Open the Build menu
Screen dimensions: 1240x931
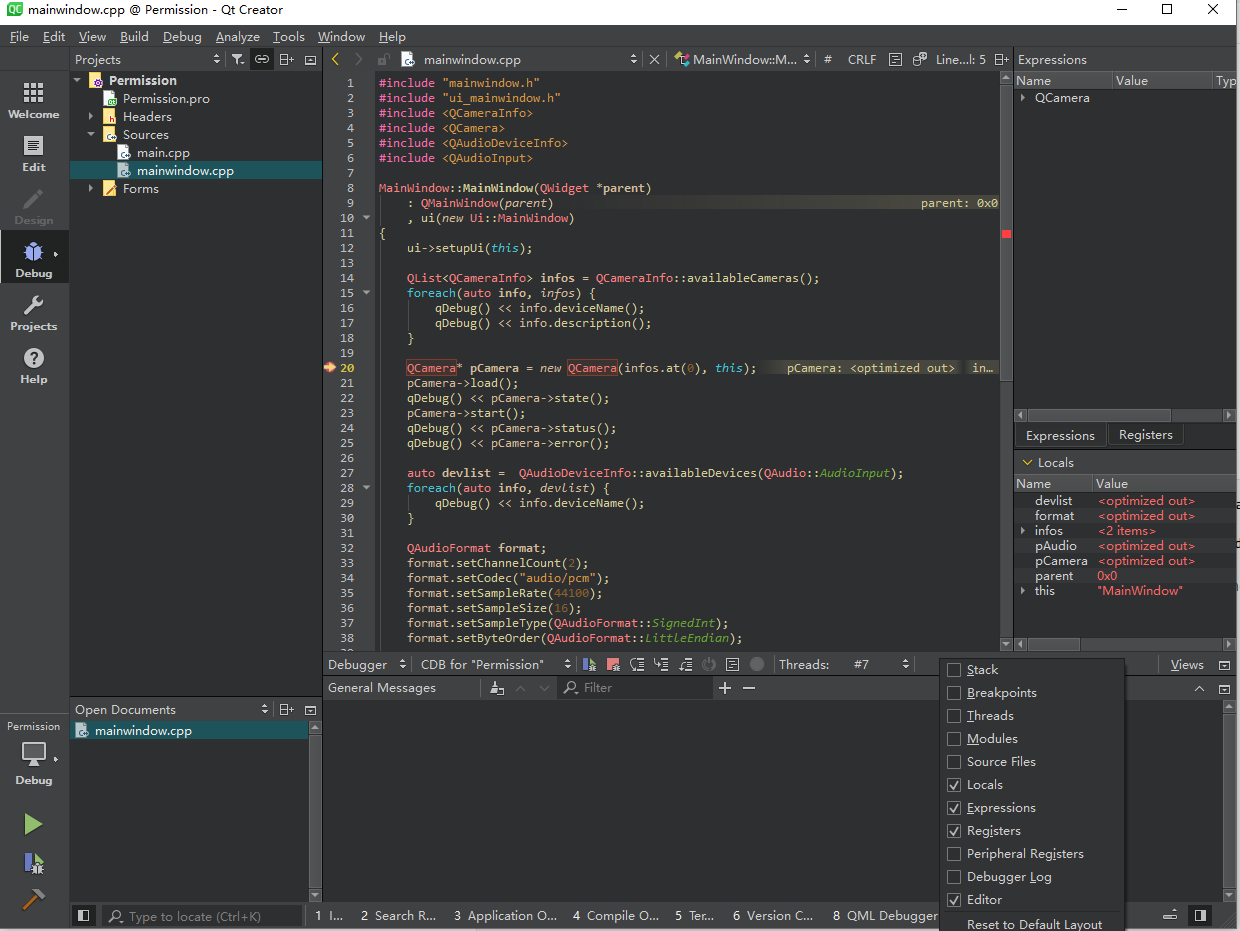click(x=134, y=36)
